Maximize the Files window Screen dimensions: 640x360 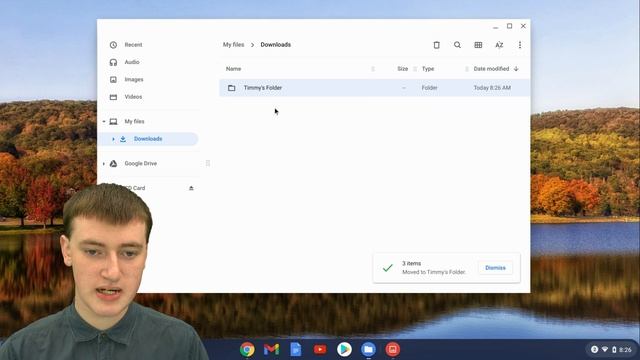pyautogui.click(x=509, y=26)
